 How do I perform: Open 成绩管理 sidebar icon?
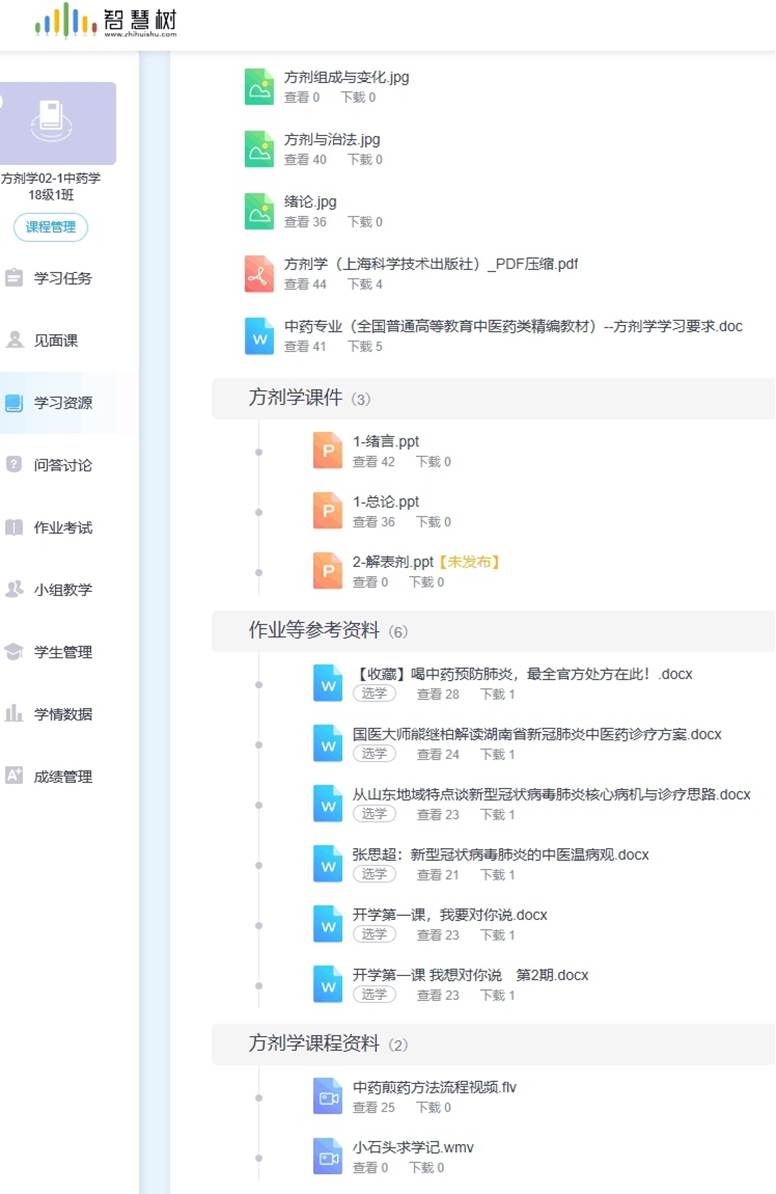[14, 776]
